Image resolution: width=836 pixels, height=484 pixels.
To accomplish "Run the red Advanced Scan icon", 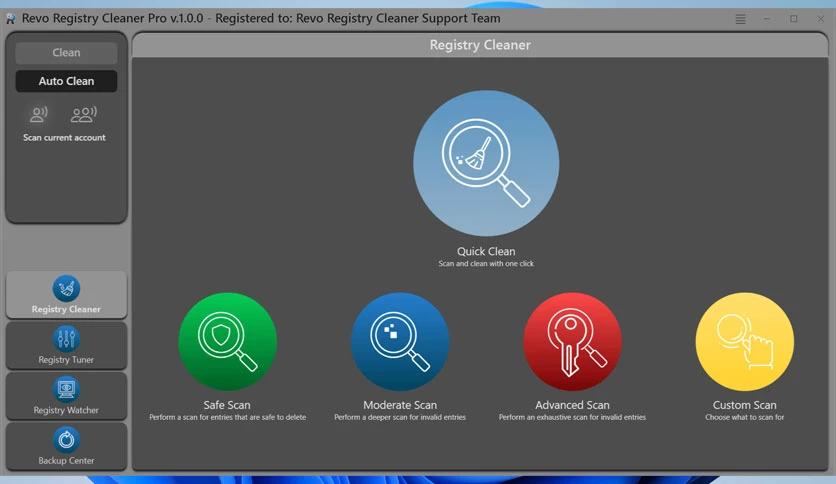I will pyautogui.click(x=572, y=341).
